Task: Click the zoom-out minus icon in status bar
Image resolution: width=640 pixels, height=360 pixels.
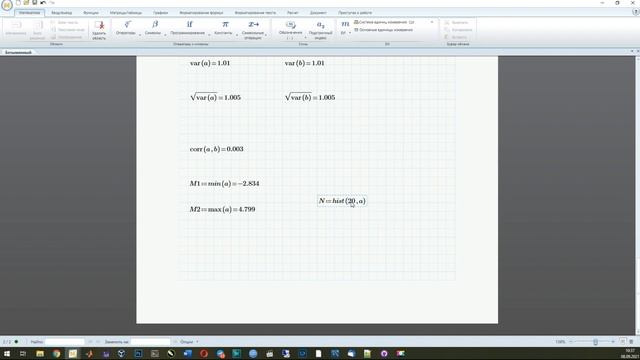Action: tap(571, 342)
